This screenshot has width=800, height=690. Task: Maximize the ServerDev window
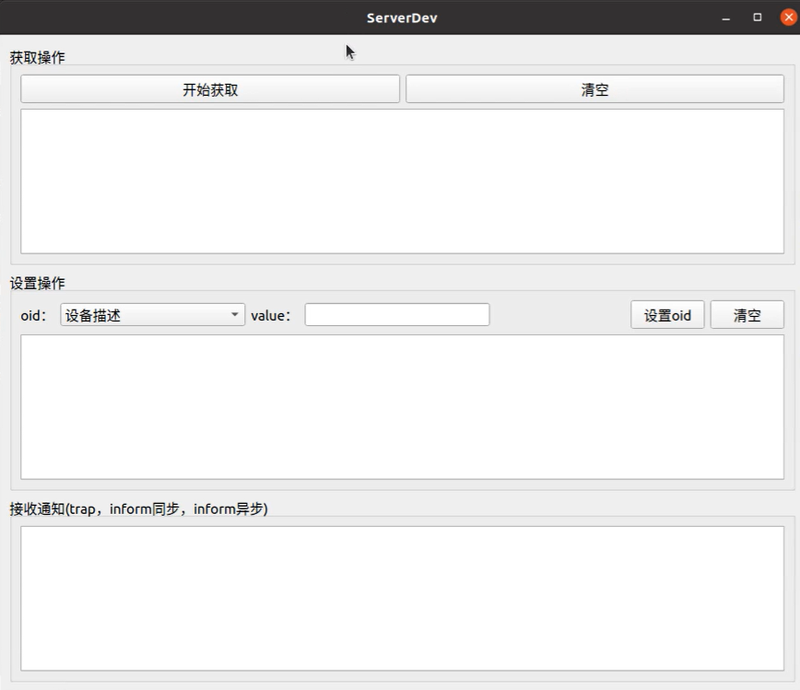click(x=757, y=17)
